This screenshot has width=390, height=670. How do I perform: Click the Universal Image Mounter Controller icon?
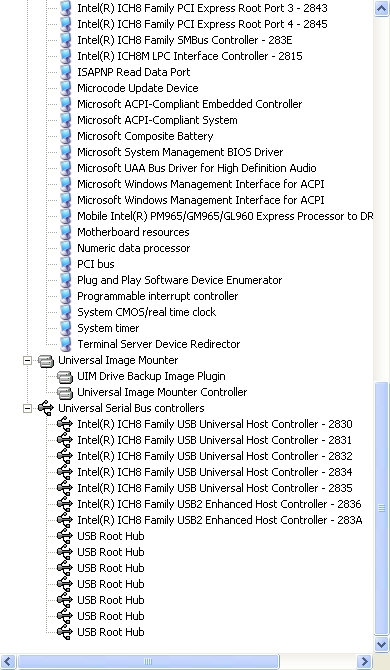point(65,392)
